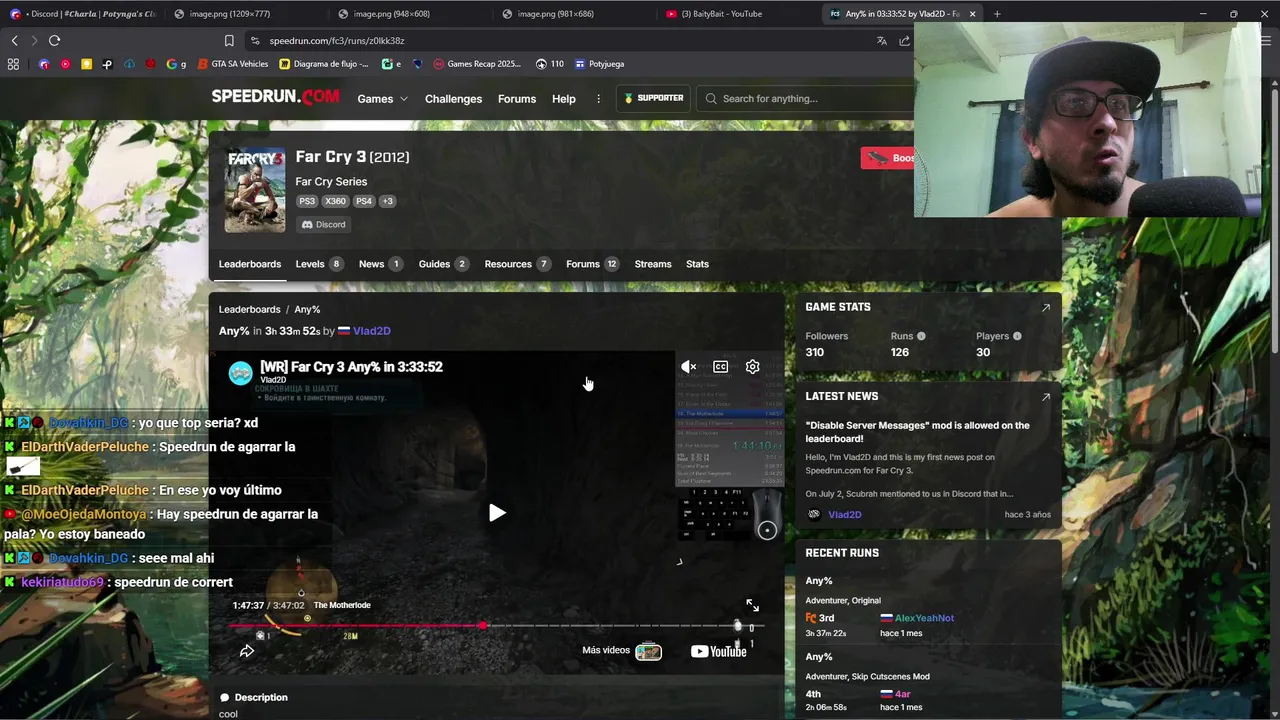Viewport: 1280px width, 720px height.
Task: Watch on YouTube via the YouTube logo
Action: click(x=718, y=651)
